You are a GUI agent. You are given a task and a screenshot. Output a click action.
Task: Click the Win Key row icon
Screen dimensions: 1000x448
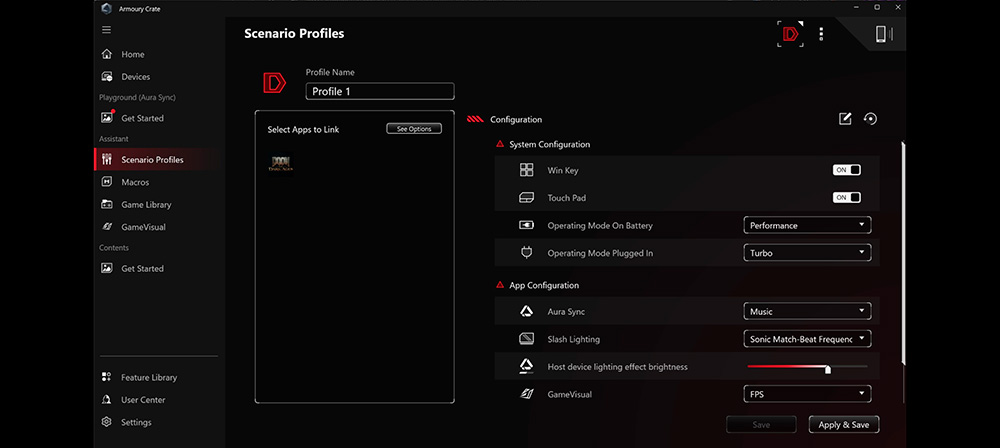point(526,170)
